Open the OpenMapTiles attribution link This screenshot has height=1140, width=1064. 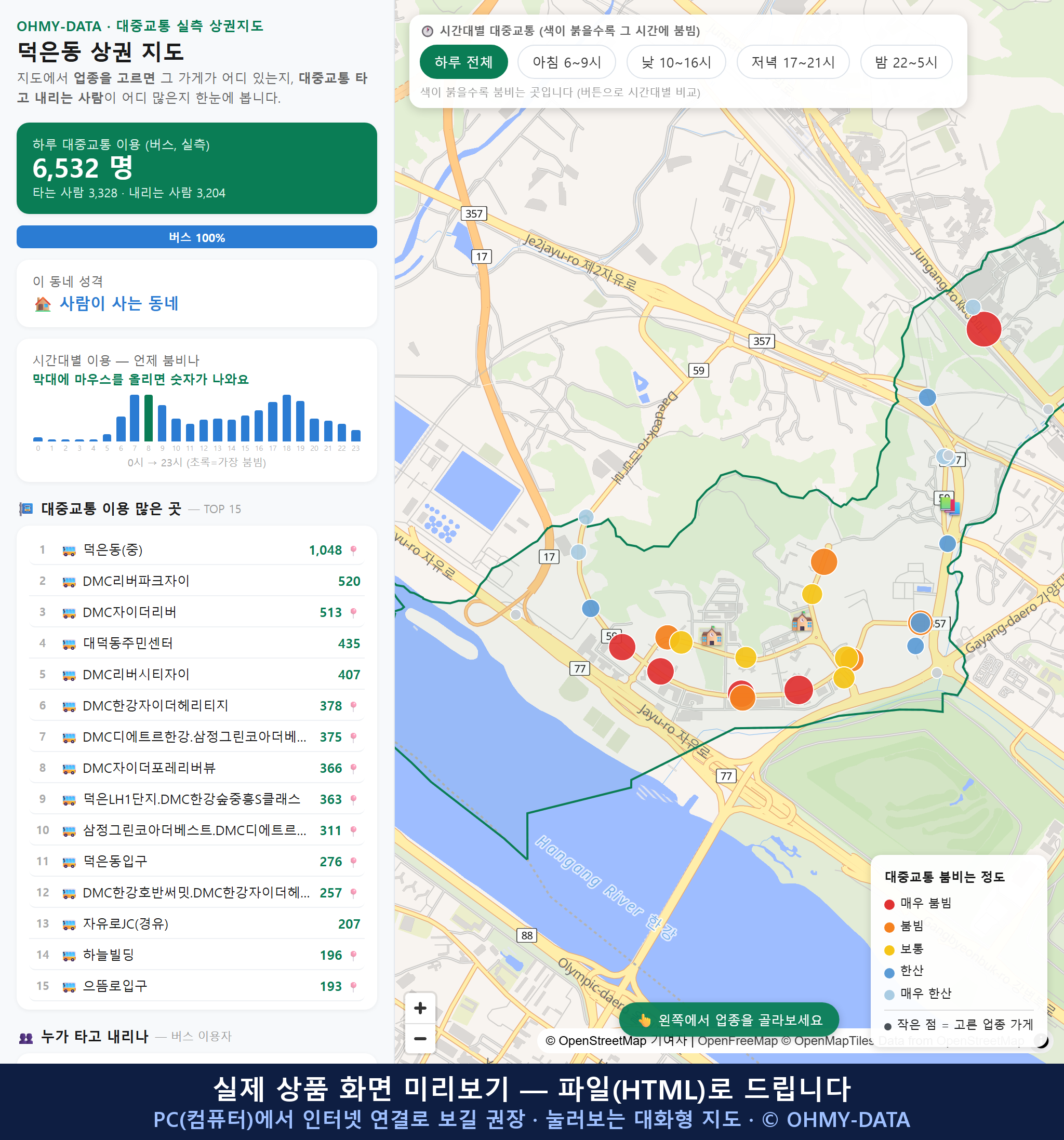828,1040
